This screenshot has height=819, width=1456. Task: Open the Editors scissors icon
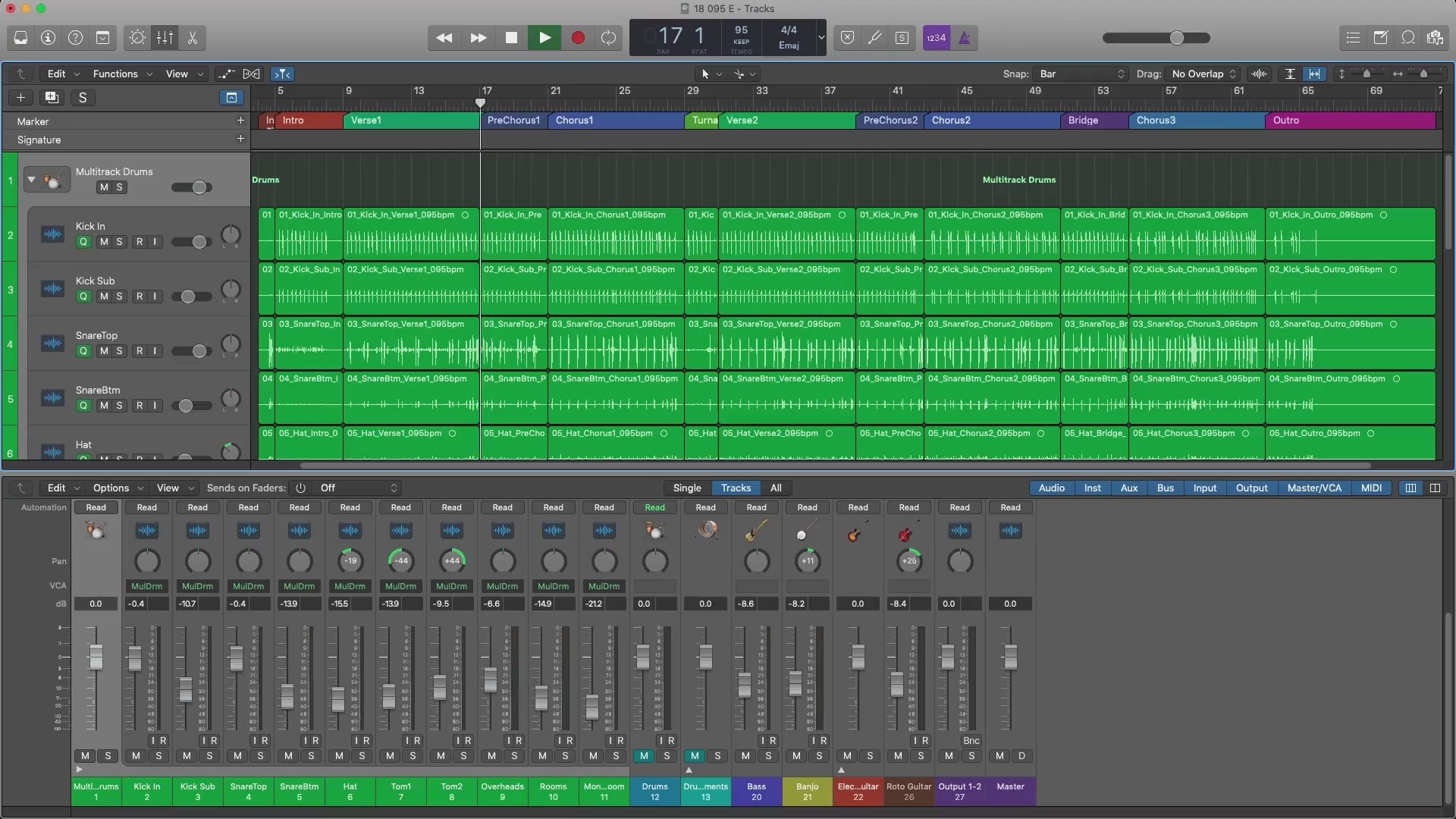pyautogui.click(x=192, y=37)
